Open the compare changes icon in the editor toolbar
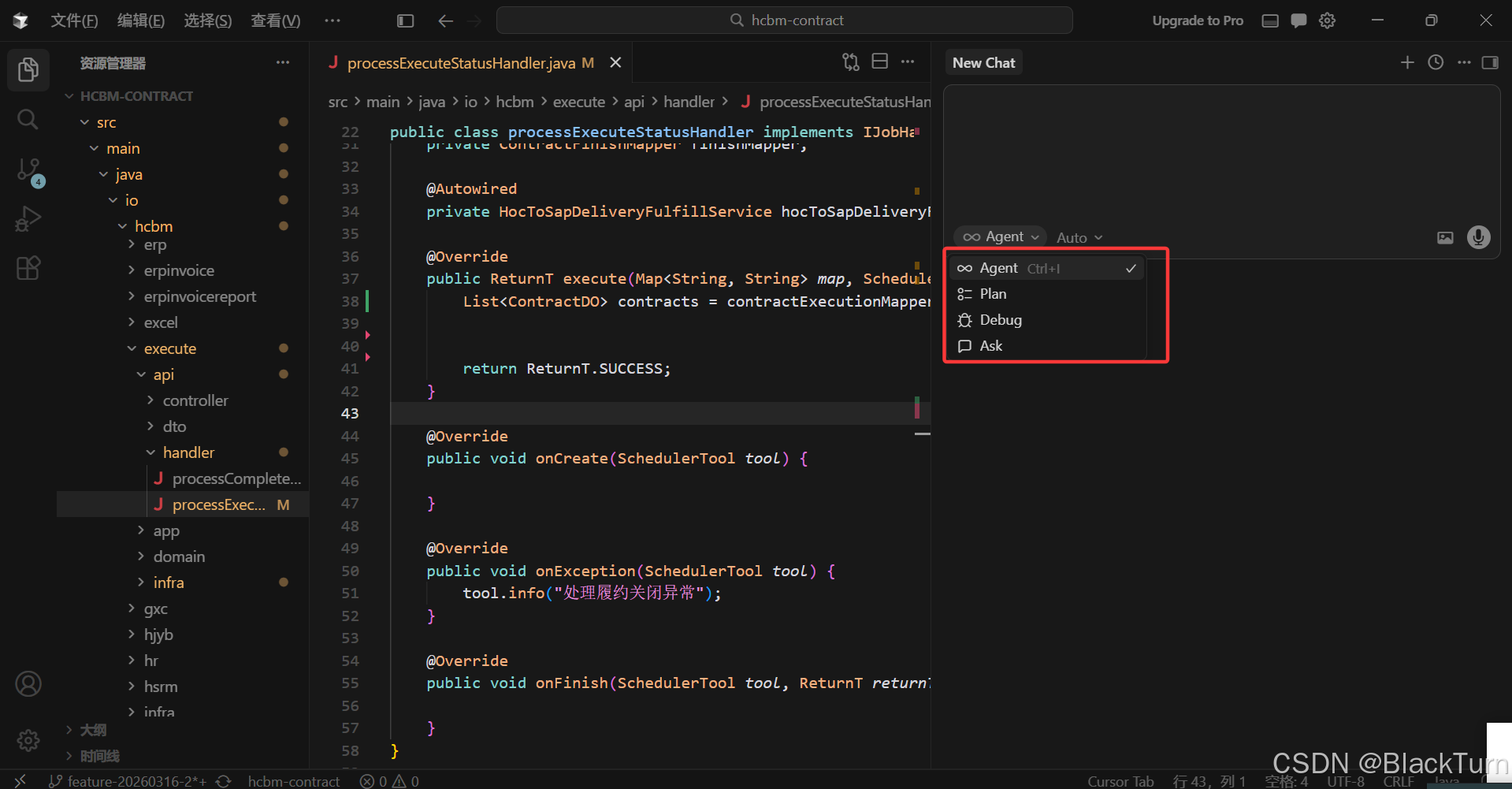The width and height of the screenshot is (1512, 789). pos(851,61)
